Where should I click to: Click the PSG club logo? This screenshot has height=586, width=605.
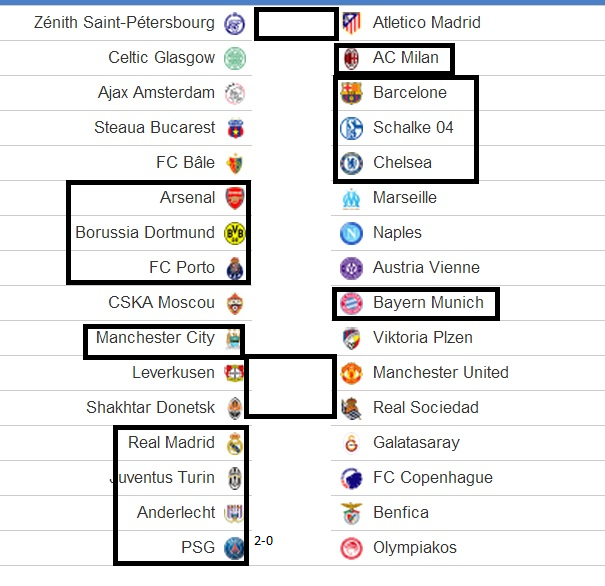235,548
